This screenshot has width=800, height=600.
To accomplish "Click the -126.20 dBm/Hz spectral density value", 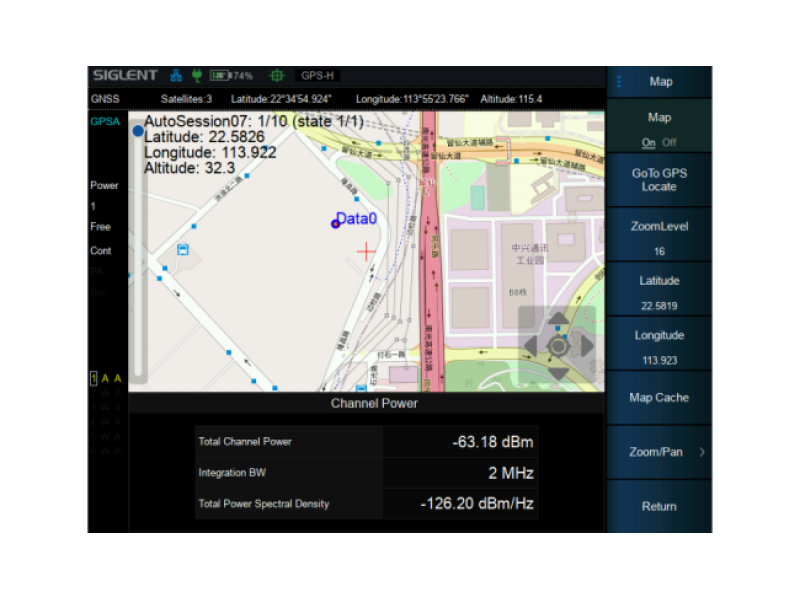I will (477, 504).
